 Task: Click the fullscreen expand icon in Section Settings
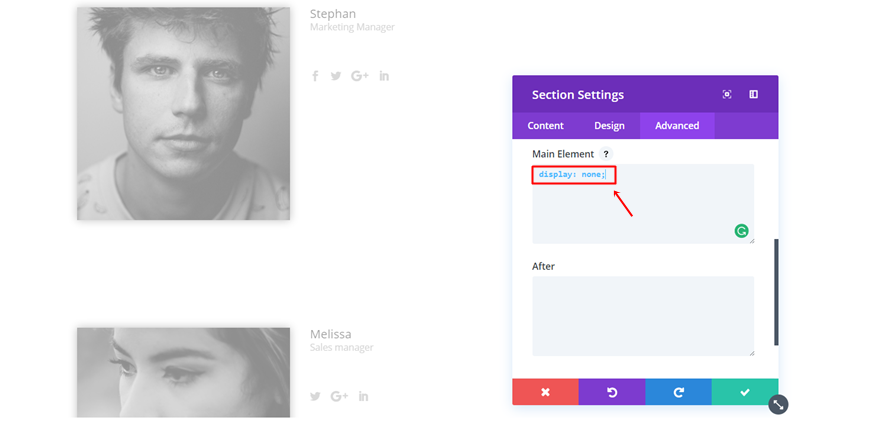(727, 94)
